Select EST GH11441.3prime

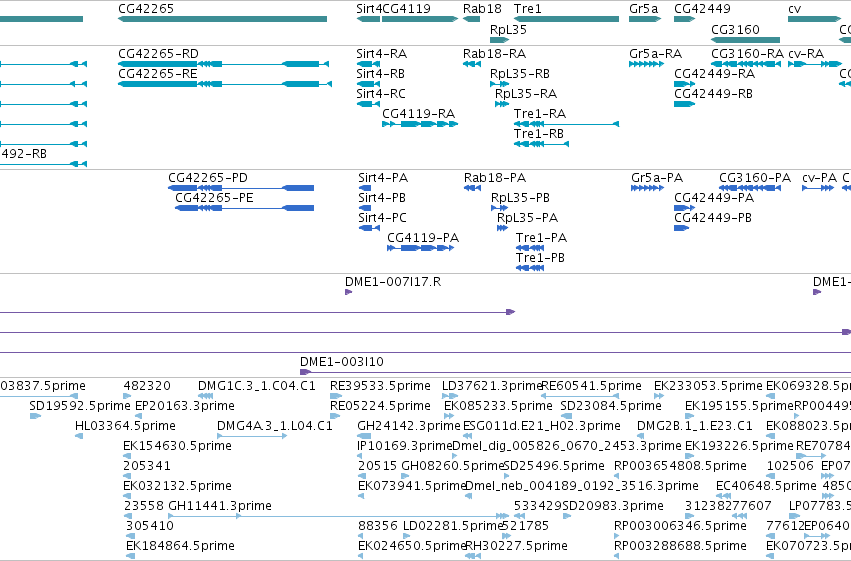(220, 506)
